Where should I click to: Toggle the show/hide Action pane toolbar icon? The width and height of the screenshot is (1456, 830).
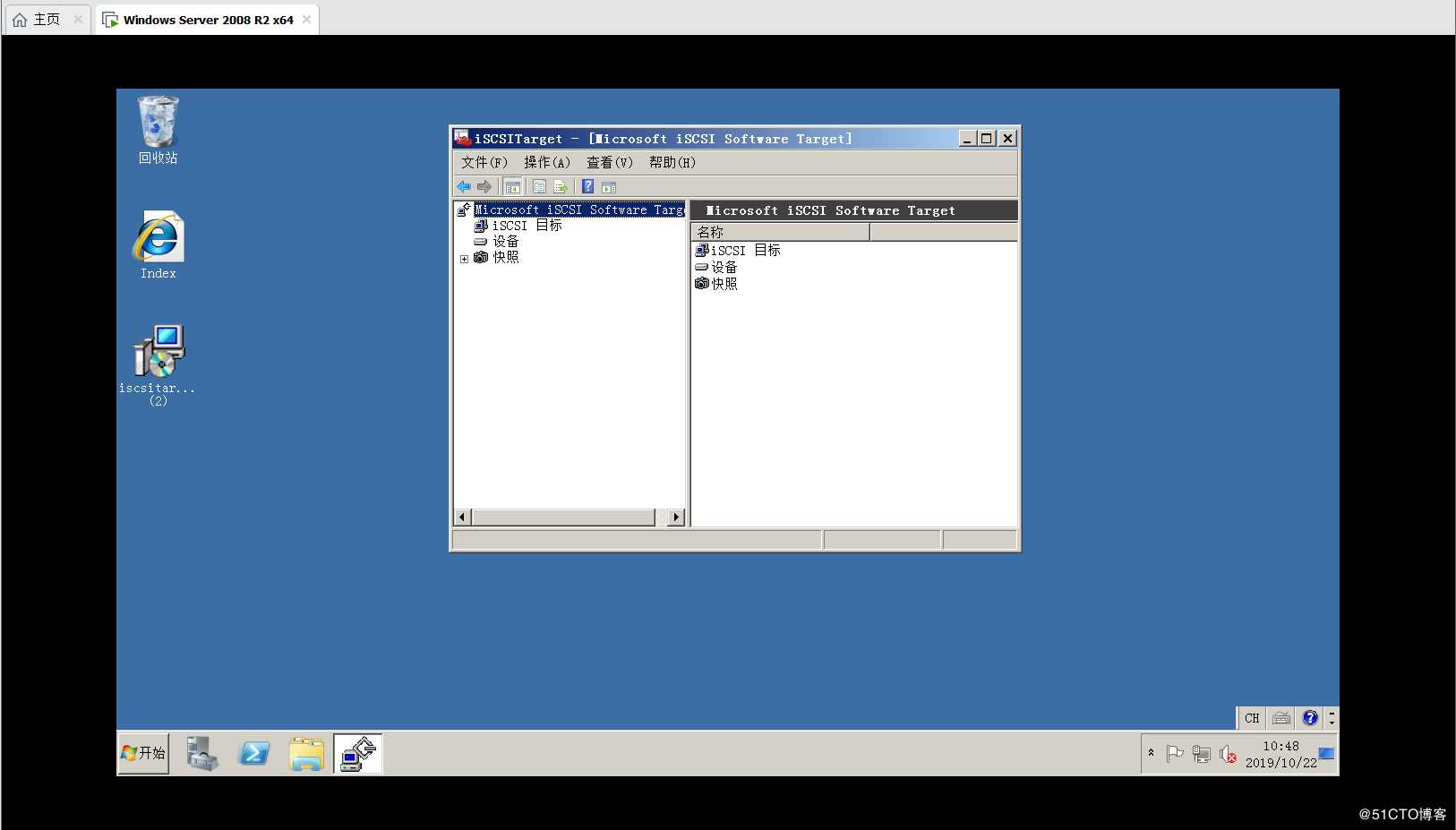[609, 186]
